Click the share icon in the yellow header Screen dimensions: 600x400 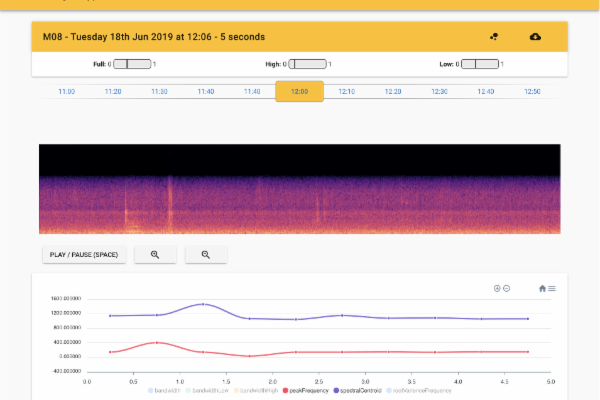click(494, 37)
